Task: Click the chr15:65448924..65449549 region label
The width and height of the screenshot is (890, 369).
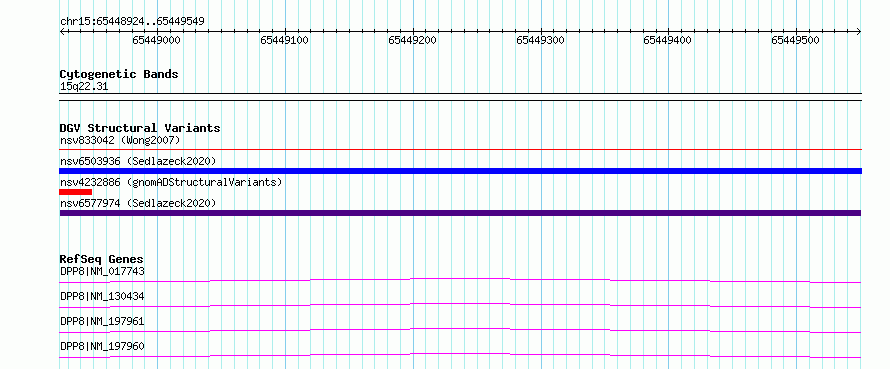Action: 132,22
